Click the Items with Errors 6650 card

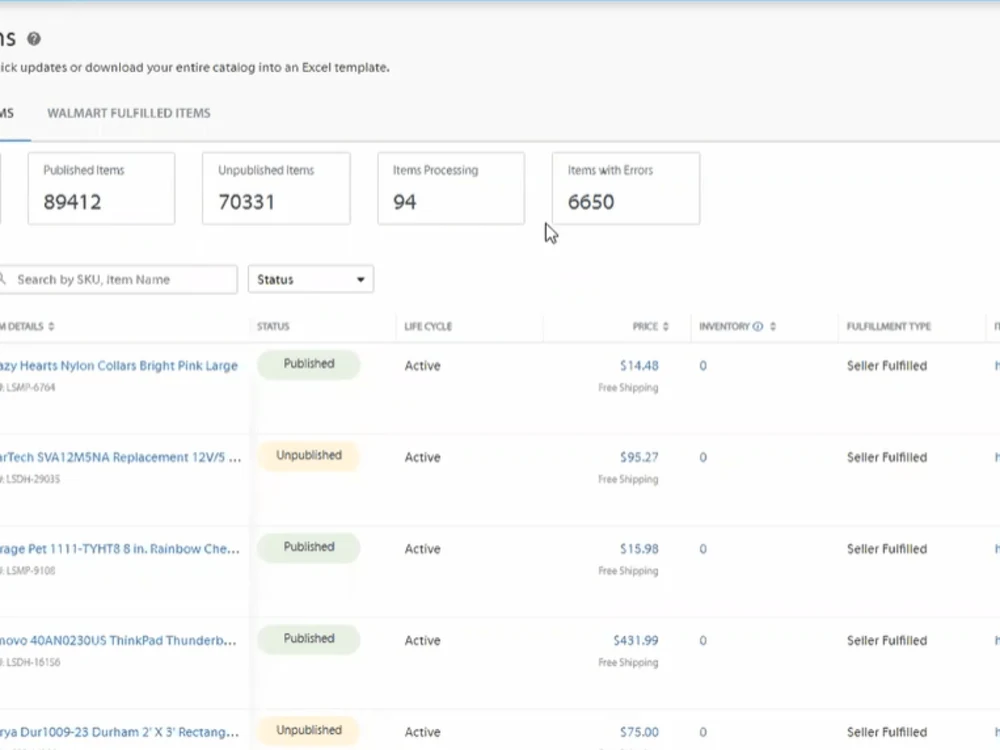point(625,188)
